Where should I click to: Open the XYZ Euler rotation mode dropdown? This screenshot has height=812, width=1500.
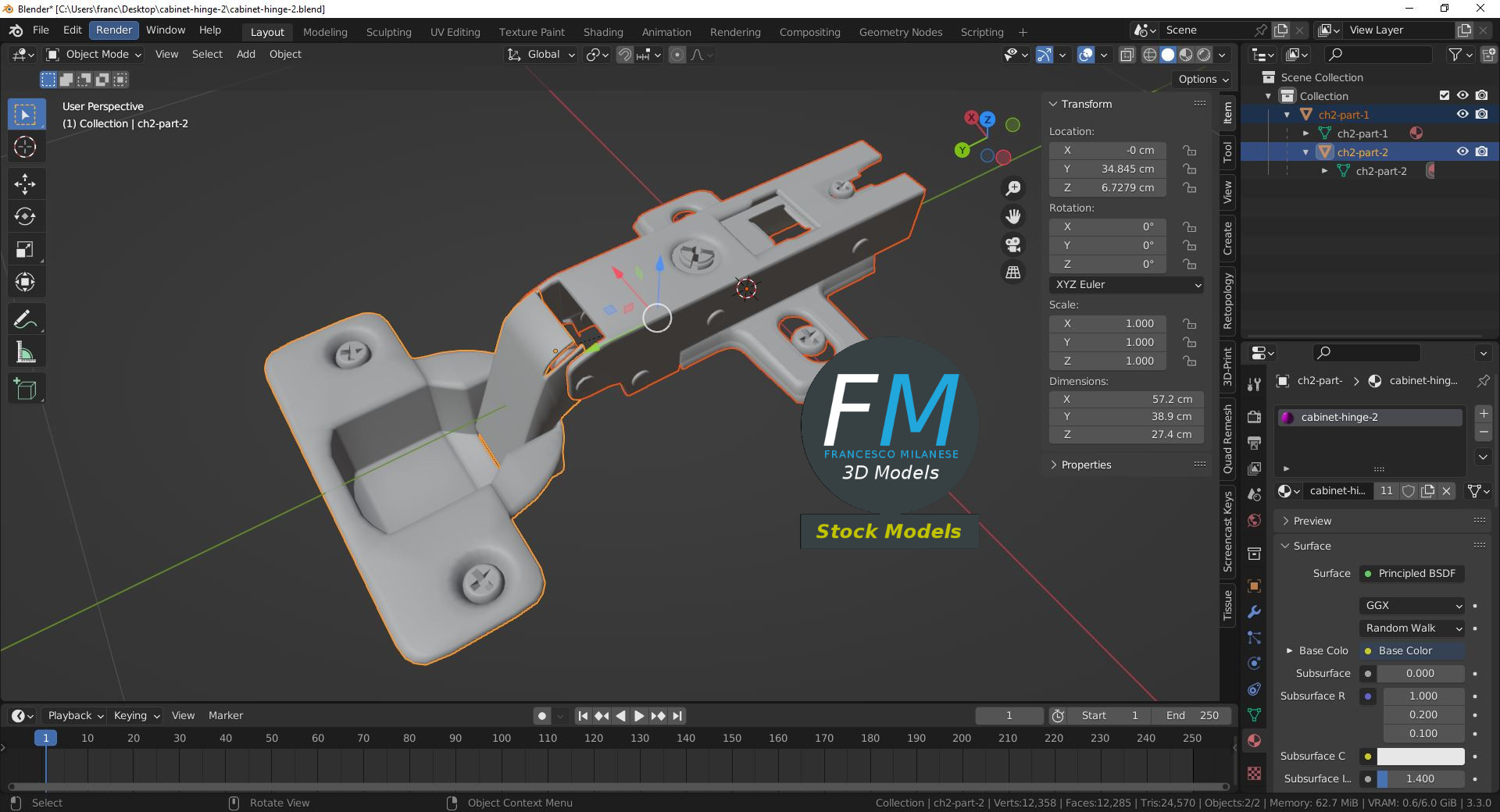pyautogui.click(x=1127, y=285)
